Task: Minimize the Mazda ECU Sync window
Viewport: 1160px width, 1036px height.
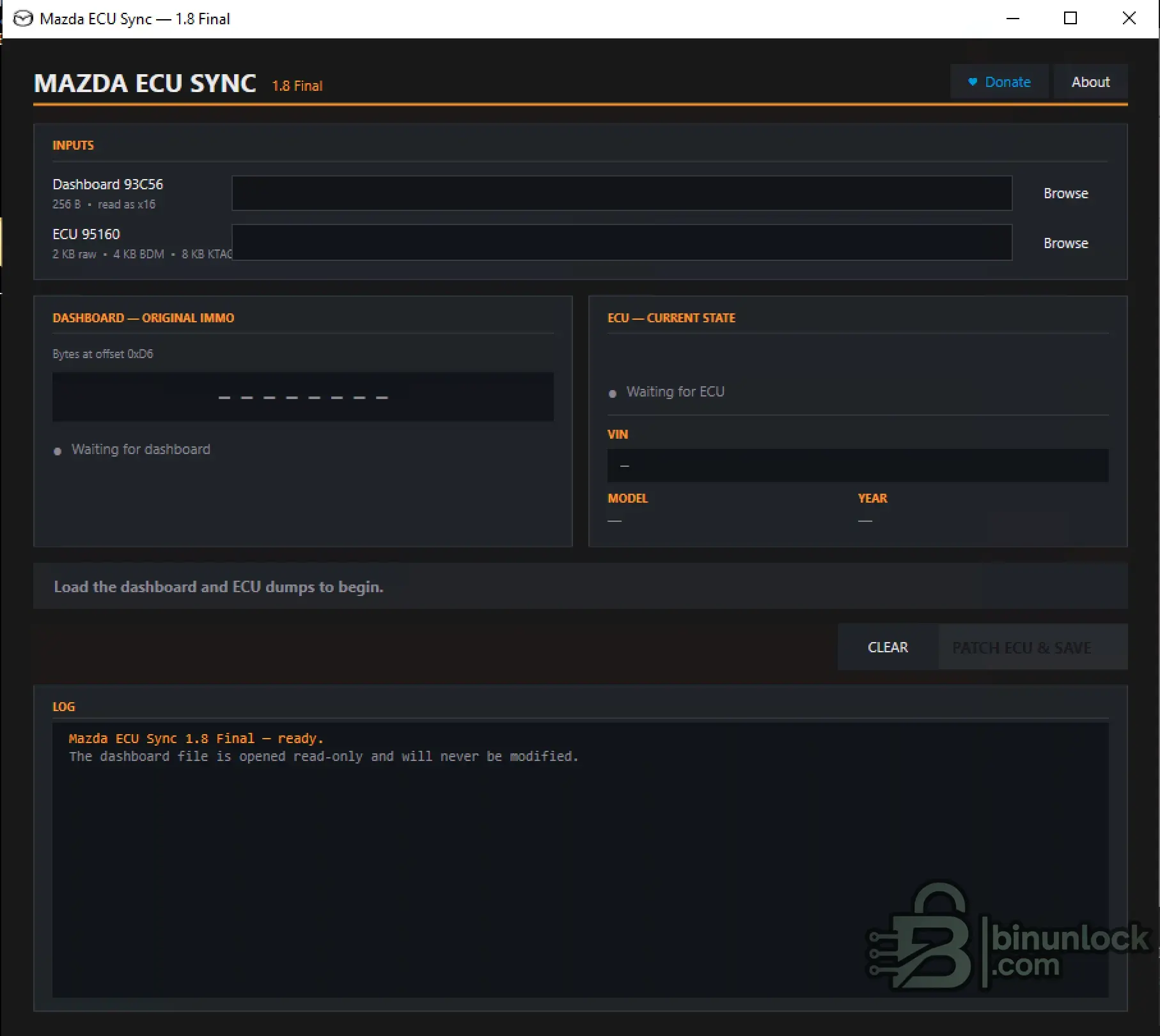Action: coord(1013,19)
